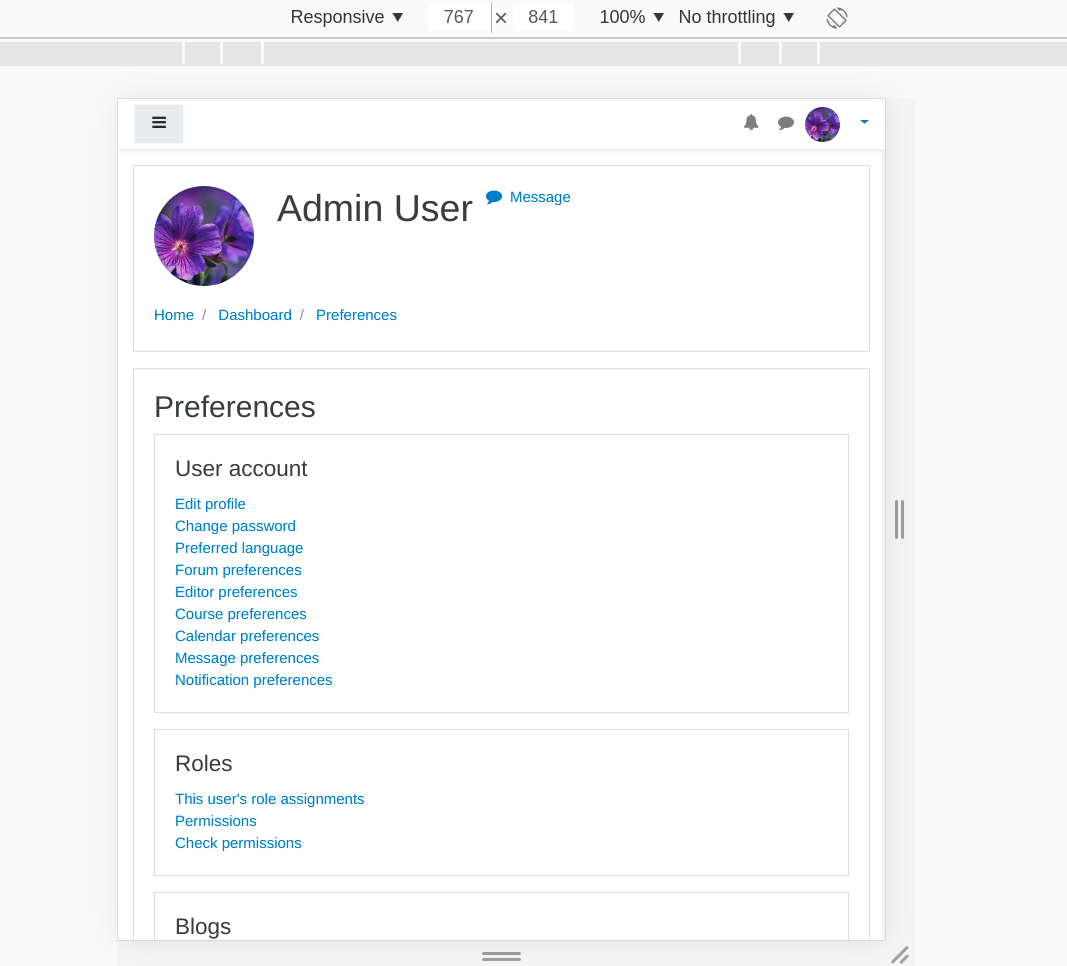Open the No throttling dropdown

(736, 17)
